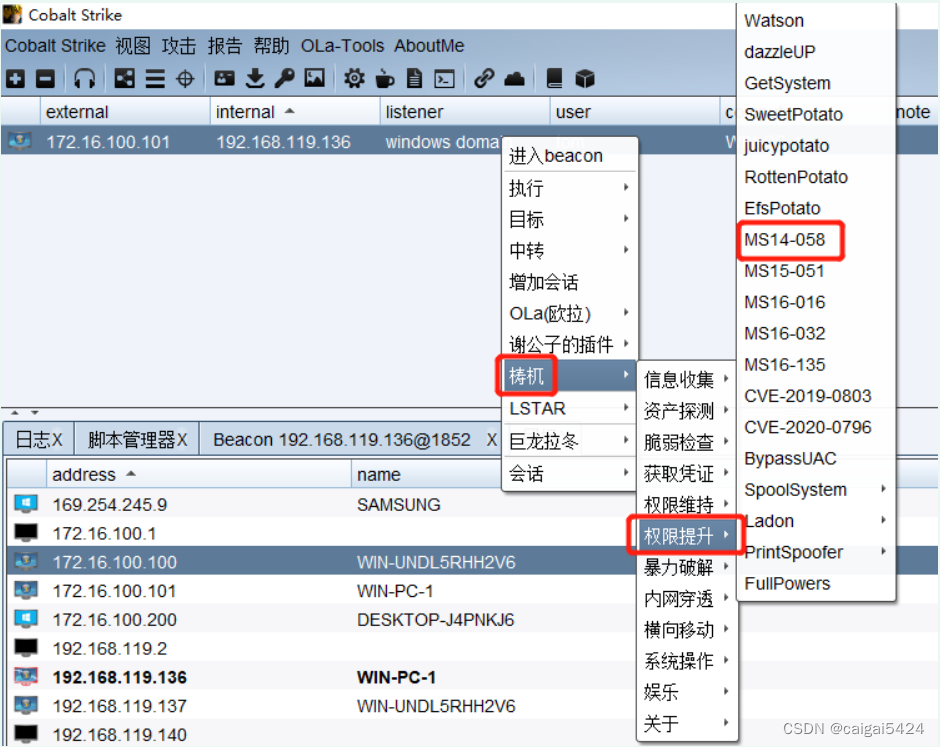940x747 pixels.
Task: Click the cube about icon
Action: point(585,79)
